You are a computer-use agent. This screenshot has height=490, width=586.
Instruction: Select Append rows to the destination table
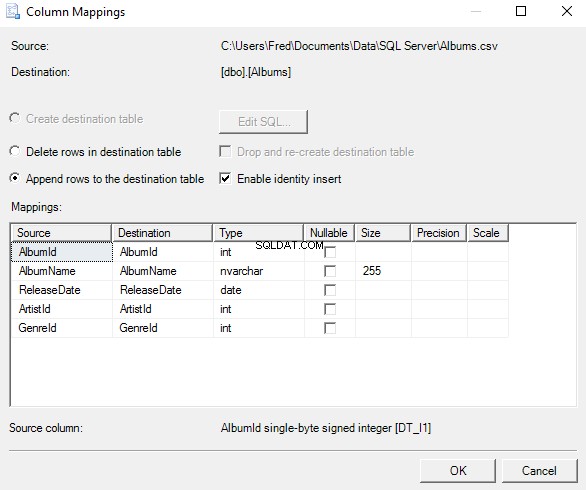coord(15,178)
